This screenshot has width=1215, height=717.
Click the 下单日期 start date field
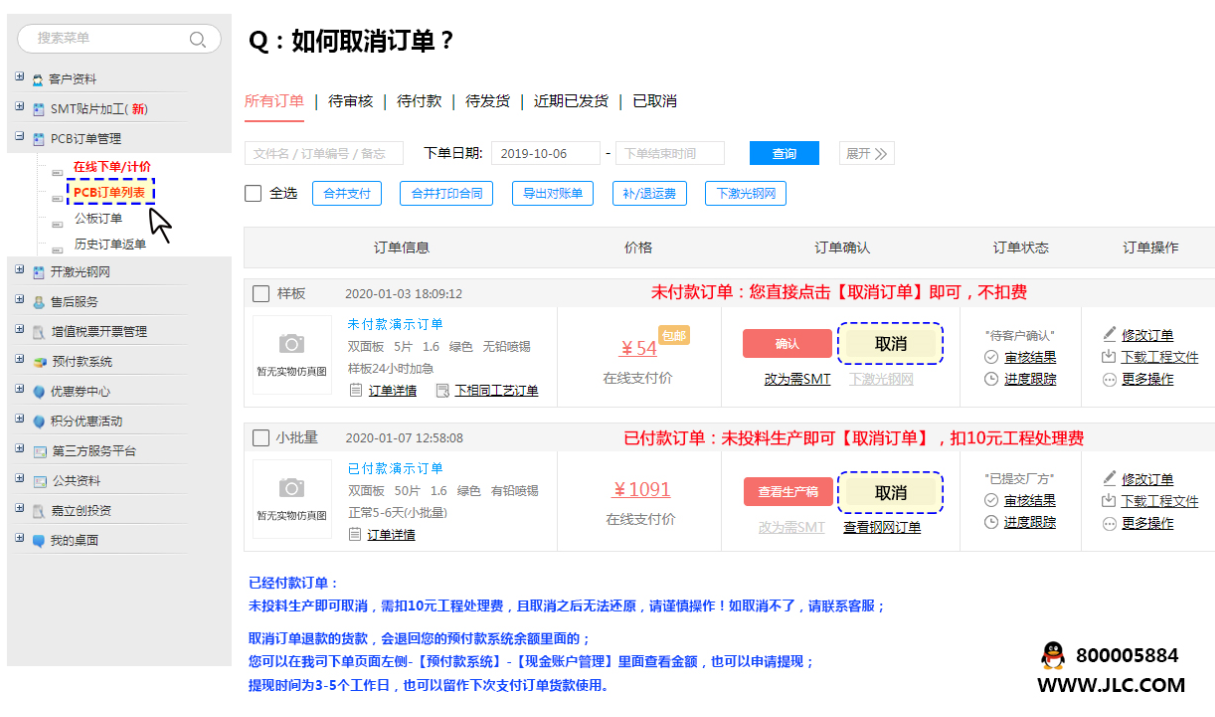click(x=545, y=154)
